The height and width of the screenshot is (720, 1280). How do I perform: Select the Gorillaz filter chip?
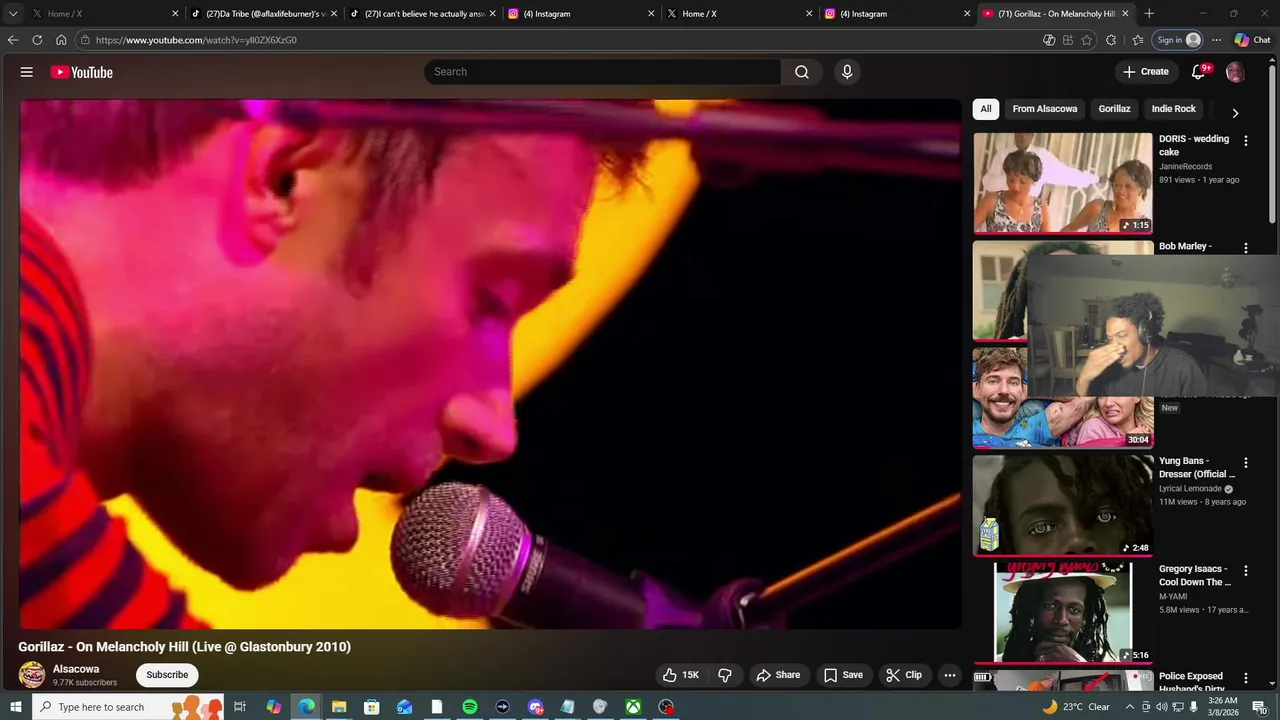click(1115, 109)
